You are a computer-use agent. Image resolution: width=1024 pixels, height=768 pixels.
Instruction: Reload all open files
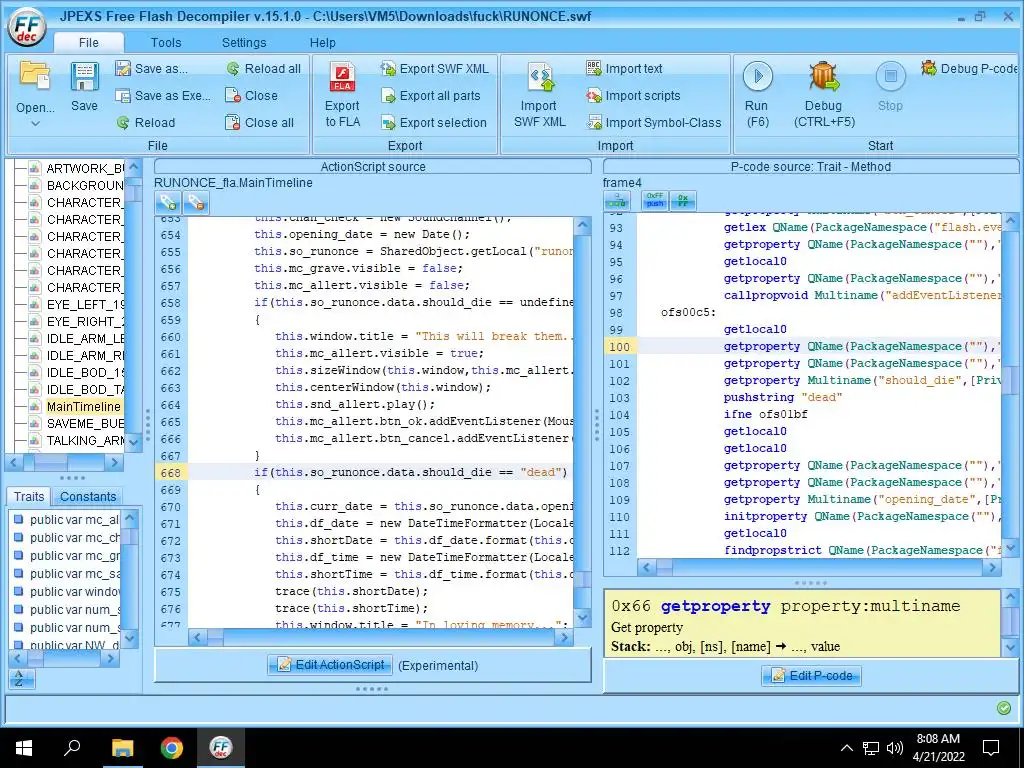coord(263,69)
